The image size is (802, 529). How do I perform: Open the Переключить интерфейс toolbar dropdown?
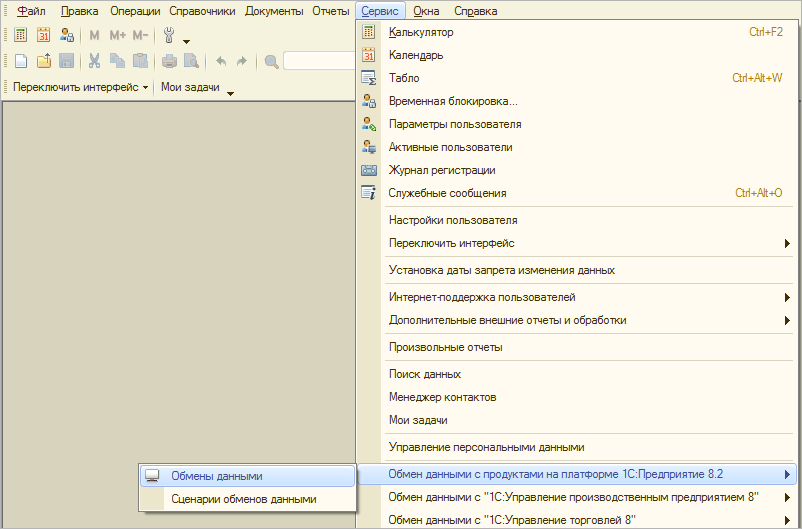pos(80,87)
